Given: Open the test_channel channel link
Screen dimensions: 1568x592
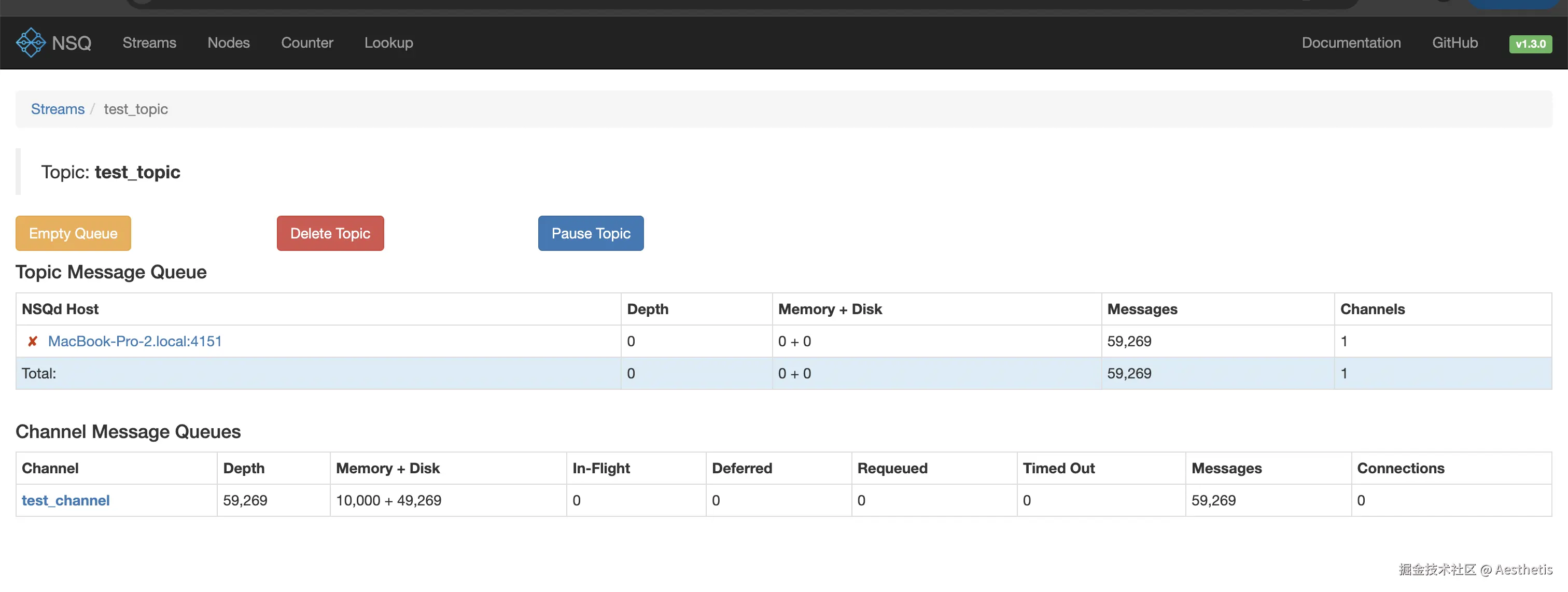Looking at the screenshot, I should [66, 500].
